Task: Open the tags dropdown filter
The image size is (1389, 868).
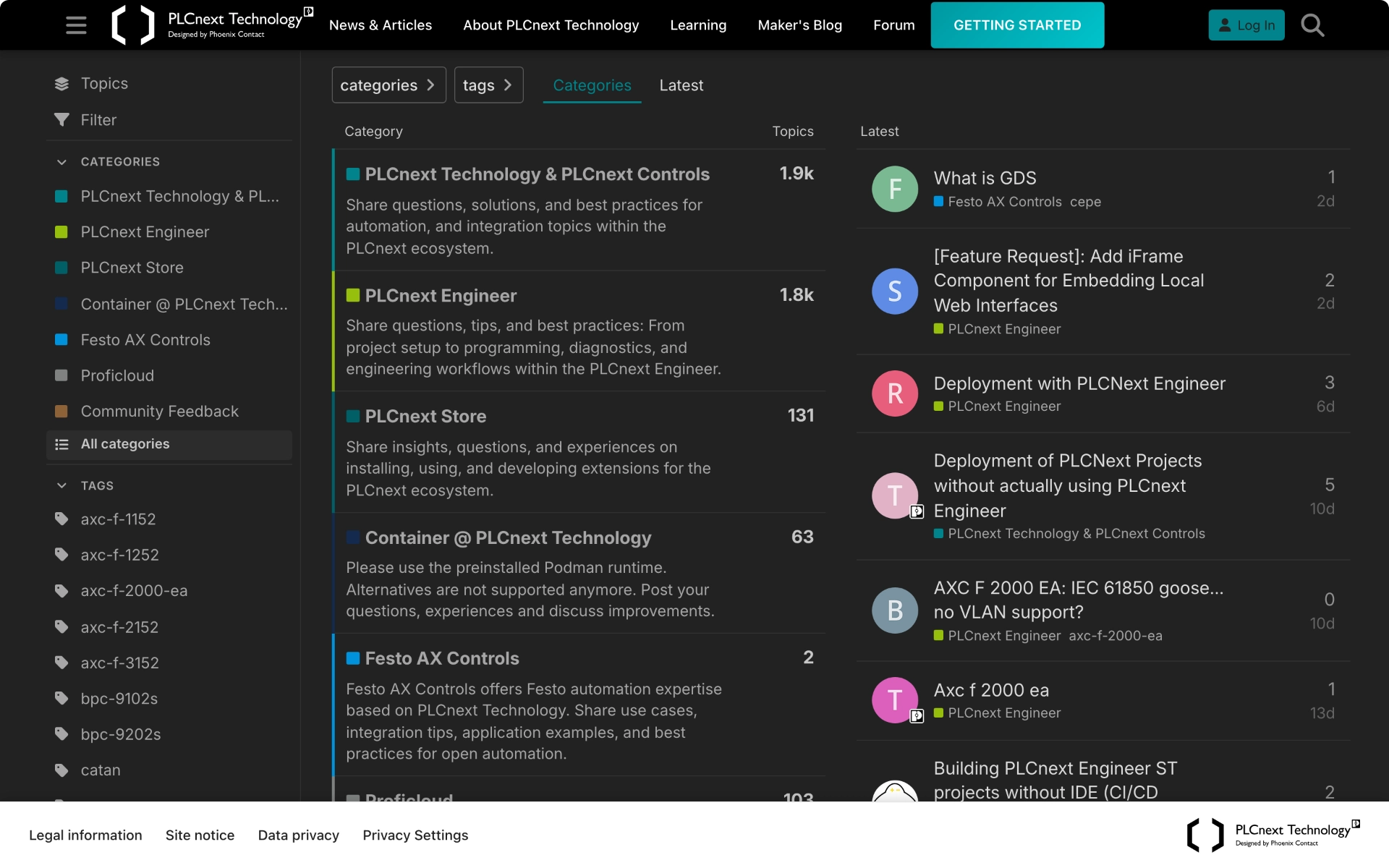Action: 488,85
